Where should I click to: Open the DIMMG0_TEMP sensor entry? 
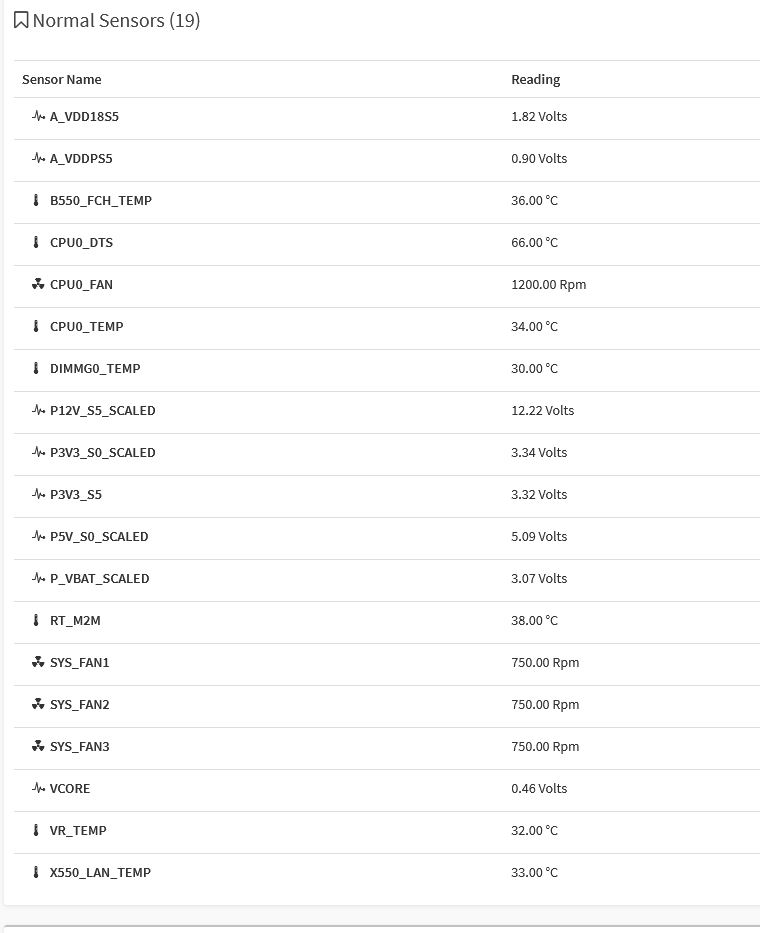(95, 369)
